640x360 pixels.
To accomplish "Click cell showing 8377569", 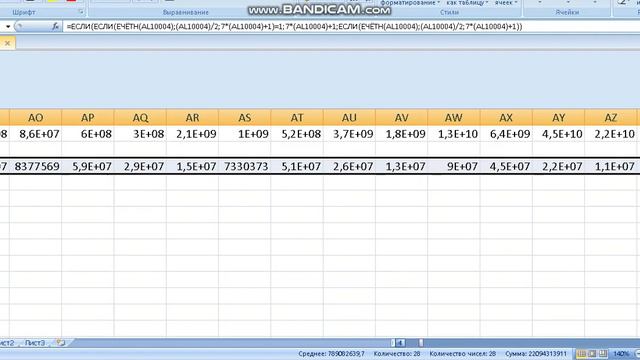I will pos(36,166).
